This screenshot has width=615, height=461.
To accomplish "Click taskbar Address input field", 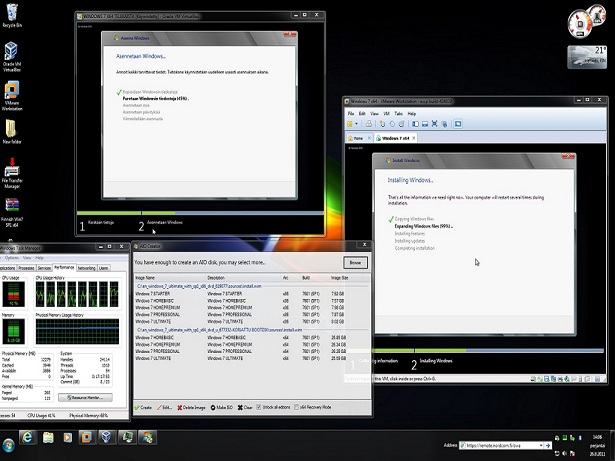I will [x=499, y=445].
